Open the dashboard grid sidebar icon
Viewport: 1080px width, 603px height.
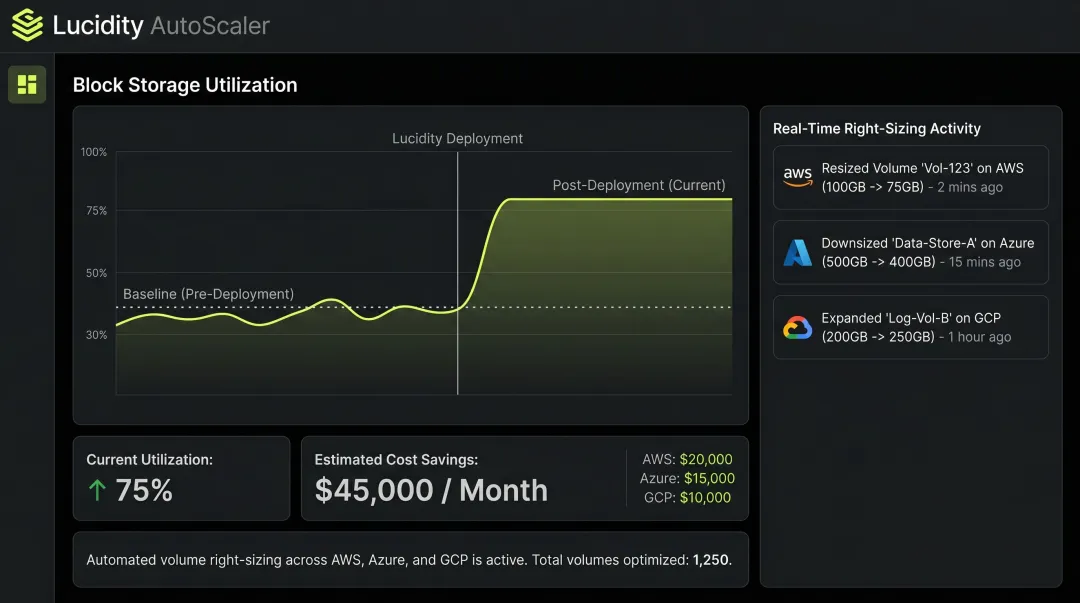(x=27, y=84)
